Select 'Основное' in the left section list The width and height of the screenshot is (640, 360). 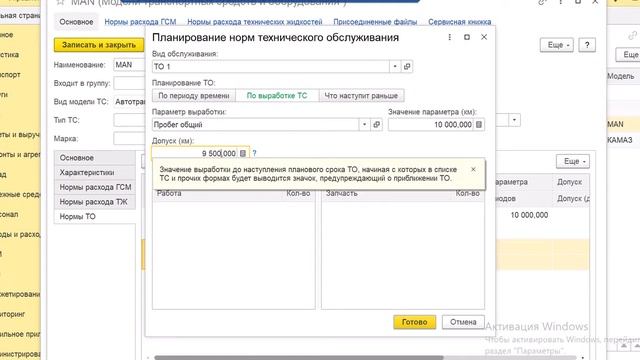(95, 158)
